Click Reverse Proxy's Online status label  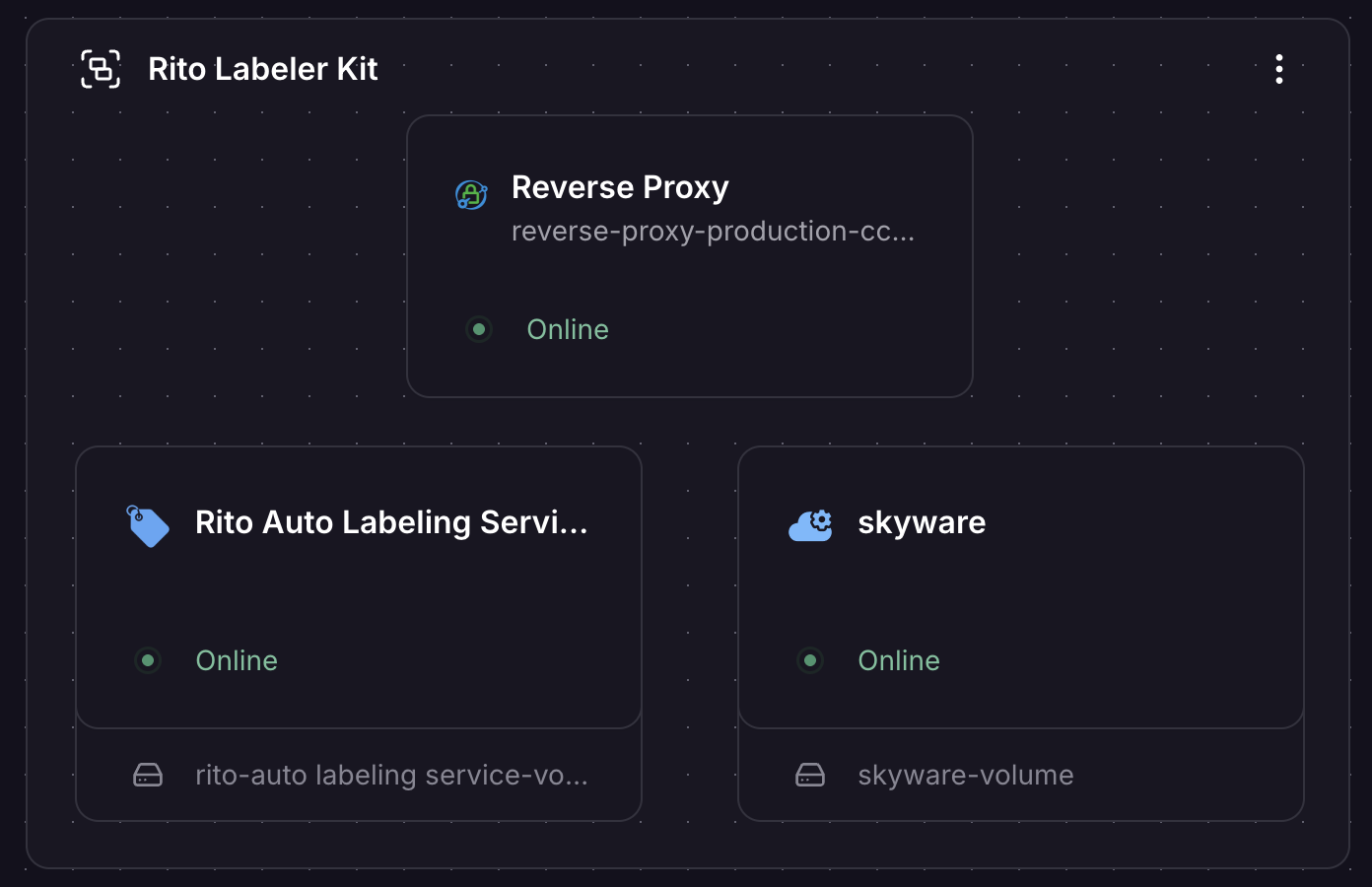pos(568,329)
